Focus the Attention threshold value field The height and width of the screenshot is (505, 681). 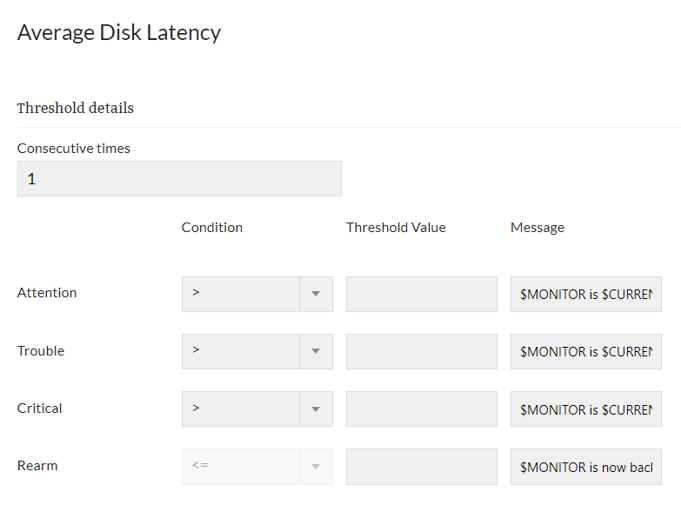pyautogui.click(x=421, y=294)
